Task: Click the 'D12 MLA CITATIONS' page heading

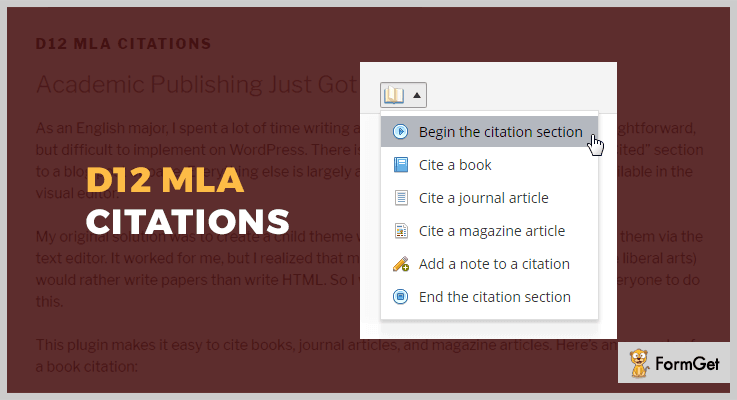Action: coord(124,44)
